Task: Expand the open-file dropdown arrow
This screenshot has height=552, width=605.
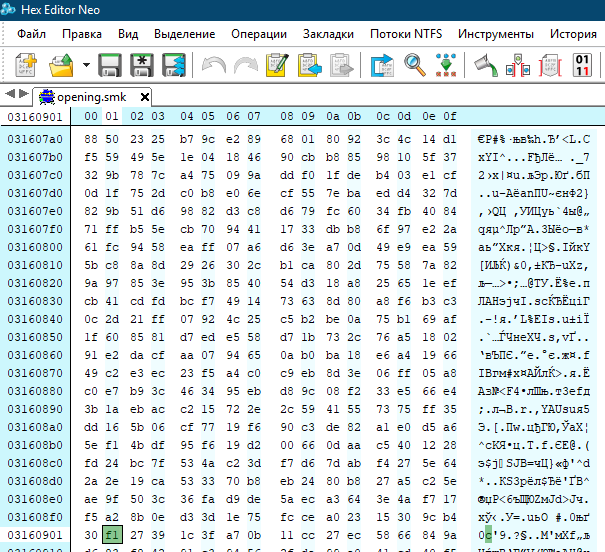Action: coord(86,65)
